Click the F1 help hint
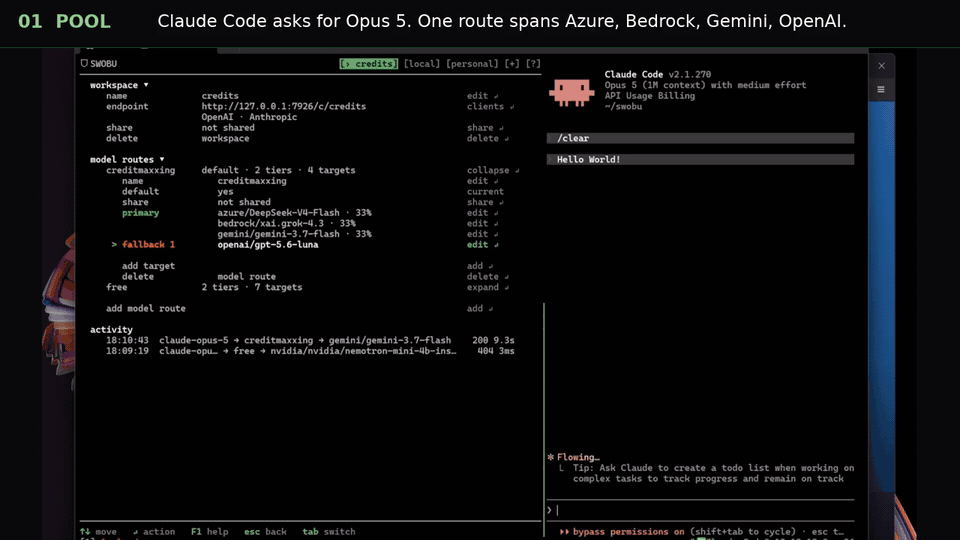Screen dimensions: 960x540 [209, 531]
